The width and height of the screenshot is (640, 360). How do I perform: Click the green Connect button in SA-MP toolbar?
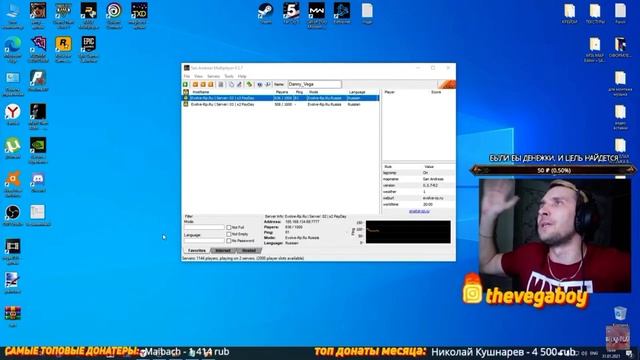(185, 84)
